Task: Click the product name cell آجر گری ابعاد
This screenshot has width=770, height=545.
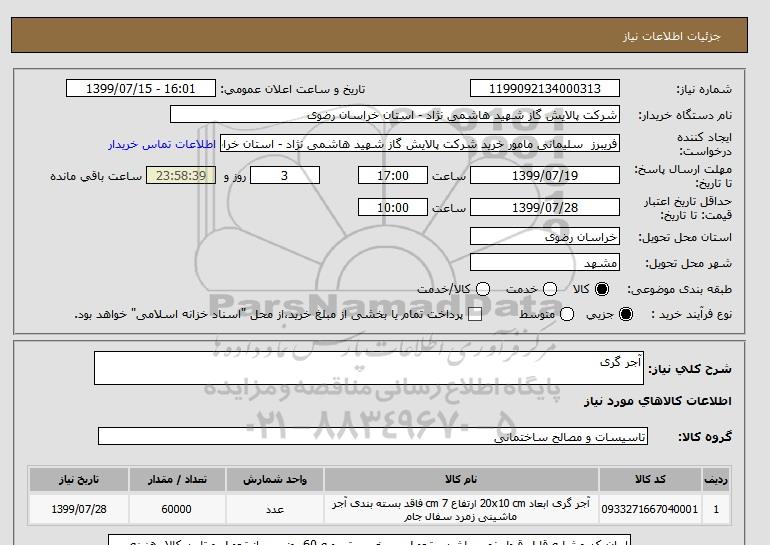Action: pyautogui.click(x=461, y=510)
